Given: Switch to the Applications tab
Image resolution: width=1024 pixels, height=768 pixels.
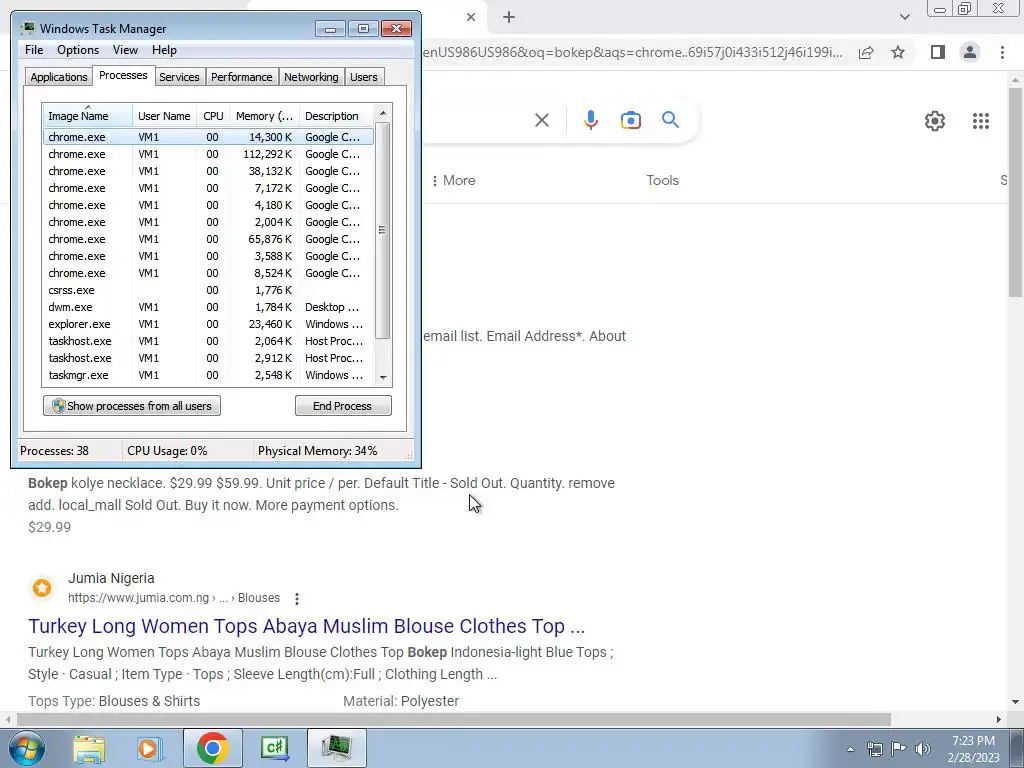Looking at the screenshot, I should (59, 77).
